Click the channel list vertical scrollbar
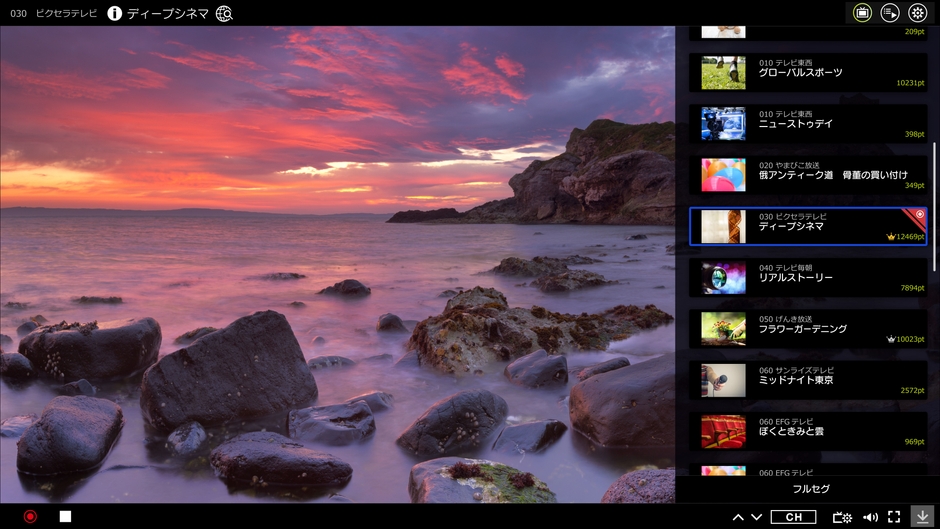940x529 pixels. pyautogui.click(x=935, y=200)
